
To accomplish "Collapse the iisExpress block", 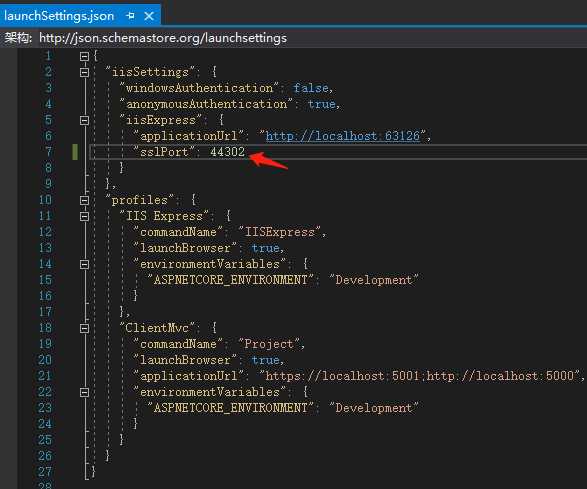I will pyautogui.click(x=85, y=120).
